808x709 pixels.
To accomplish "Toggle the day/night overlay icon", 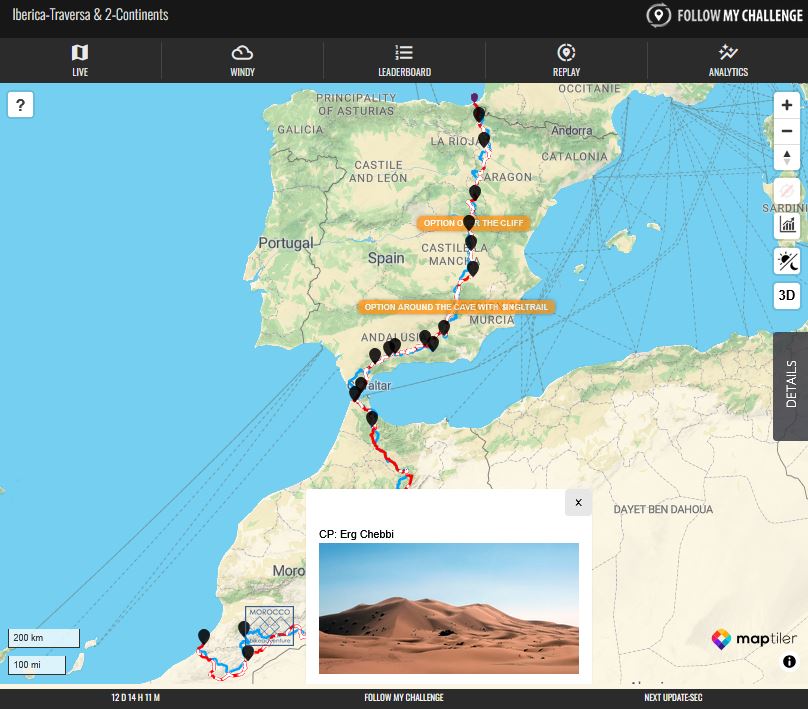I will coord(787,261).
